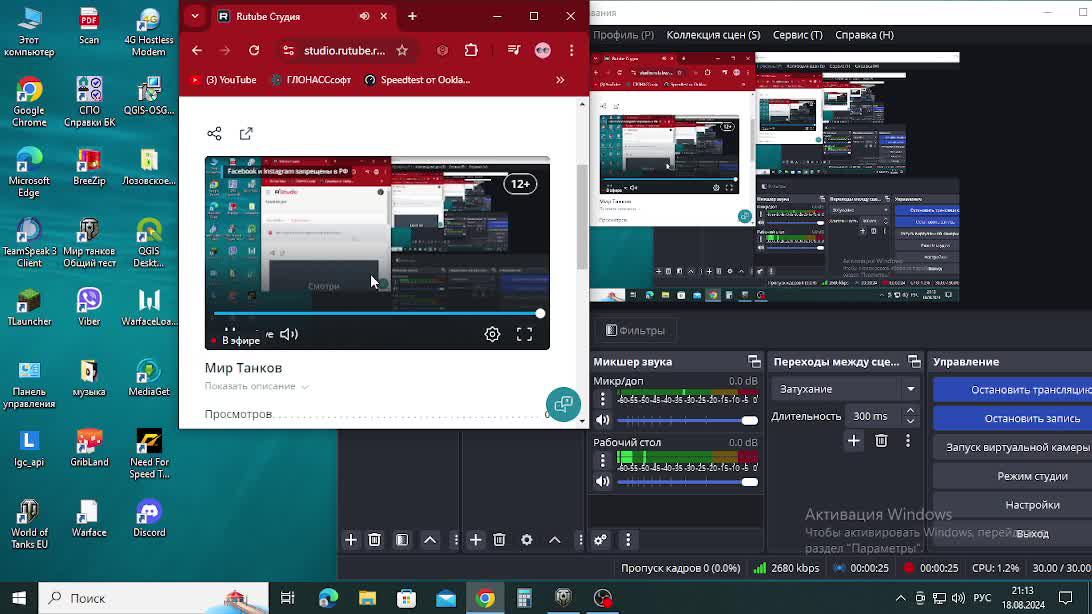Click the Длительность 300 ms field
1092x614 pixels.
[873, 416]
